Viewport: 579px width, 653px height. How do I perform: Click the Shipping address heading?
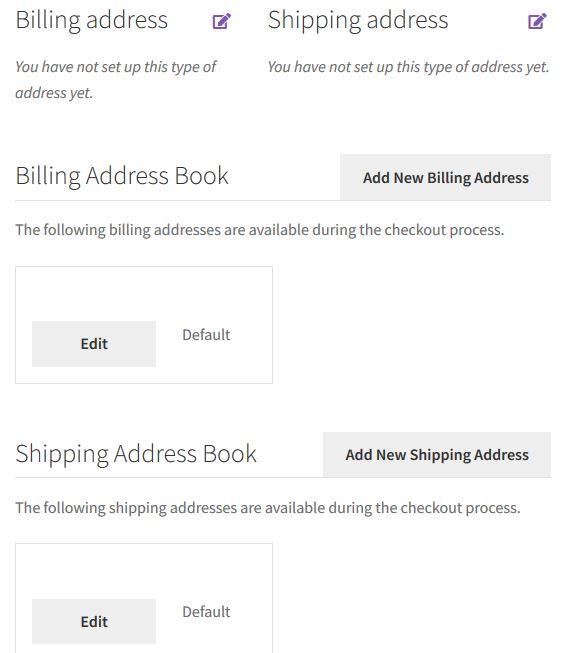(x=358, y=20)
